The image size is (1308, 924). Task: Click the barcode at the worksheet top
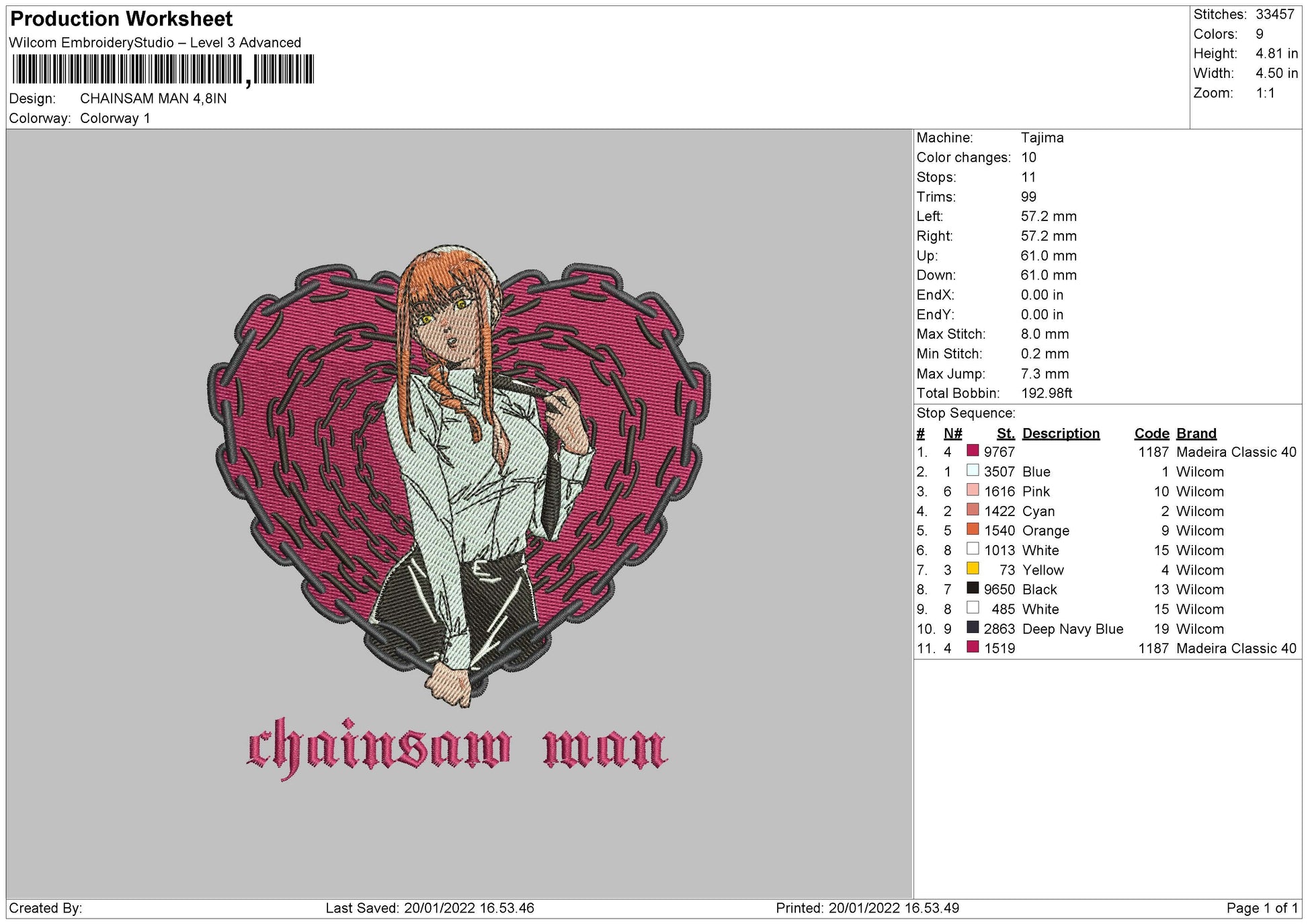click(x=163, y=69)
